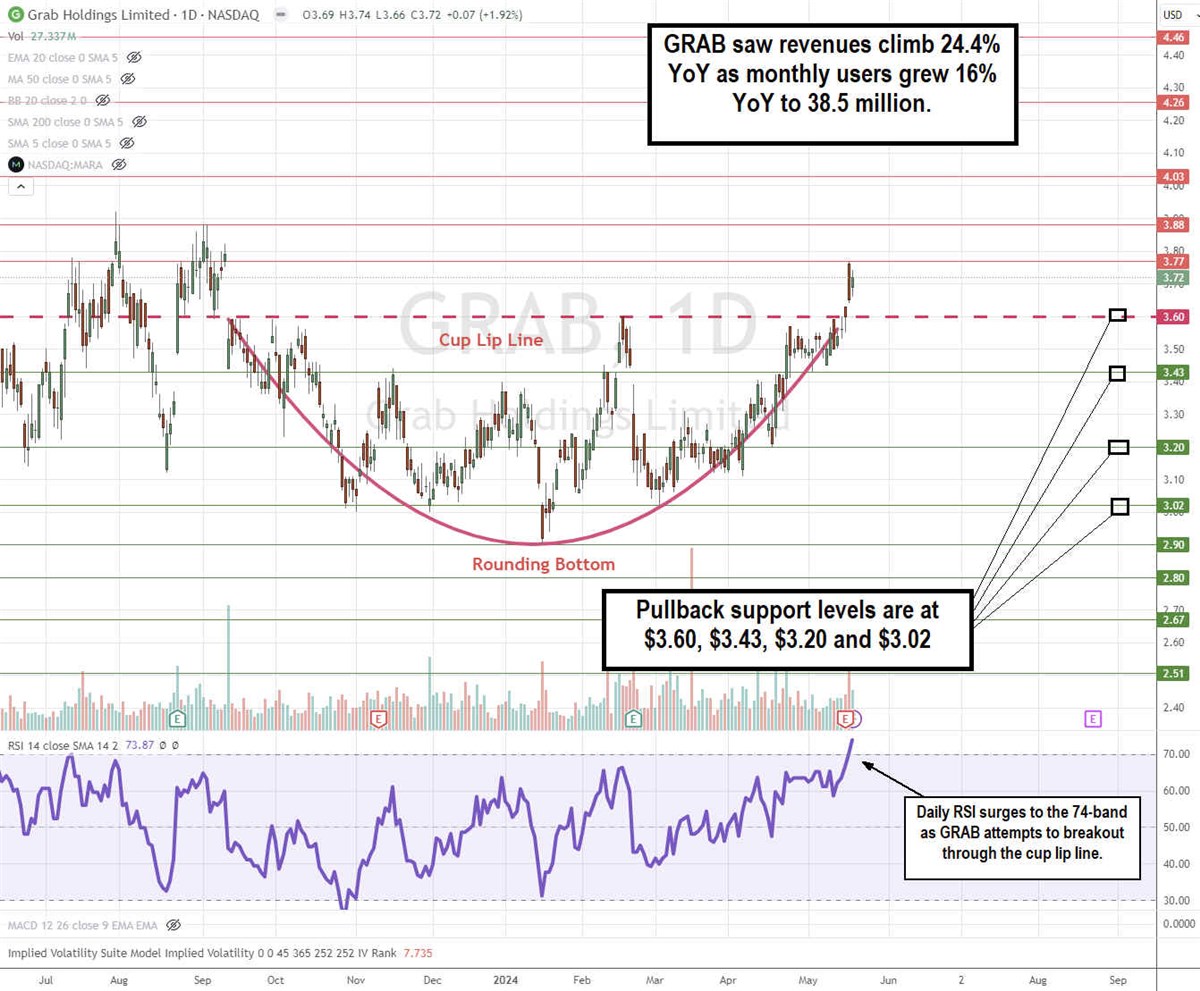Open the purple upcoming earnings marker
The height and width of the screenshot is (991, 1200).
click(1093, 718)
